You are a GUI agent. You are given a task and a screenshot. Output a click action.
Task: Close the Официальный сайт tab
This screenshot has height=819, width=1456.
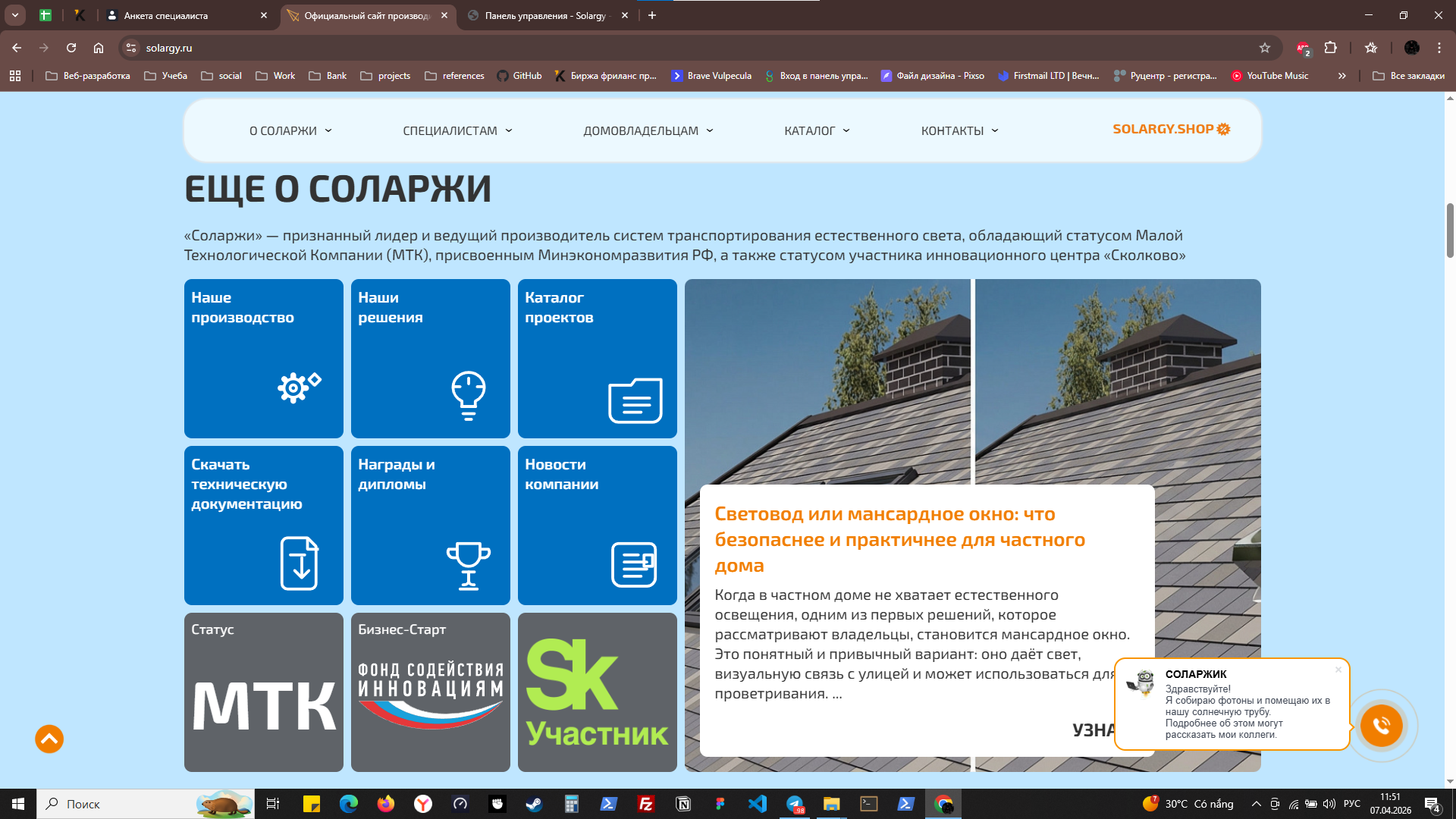pyautogui.click(x=444, y=15)
